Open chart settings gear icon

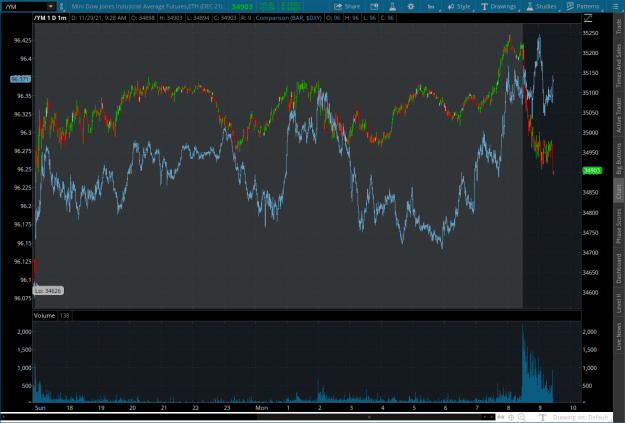click(411, 6)
